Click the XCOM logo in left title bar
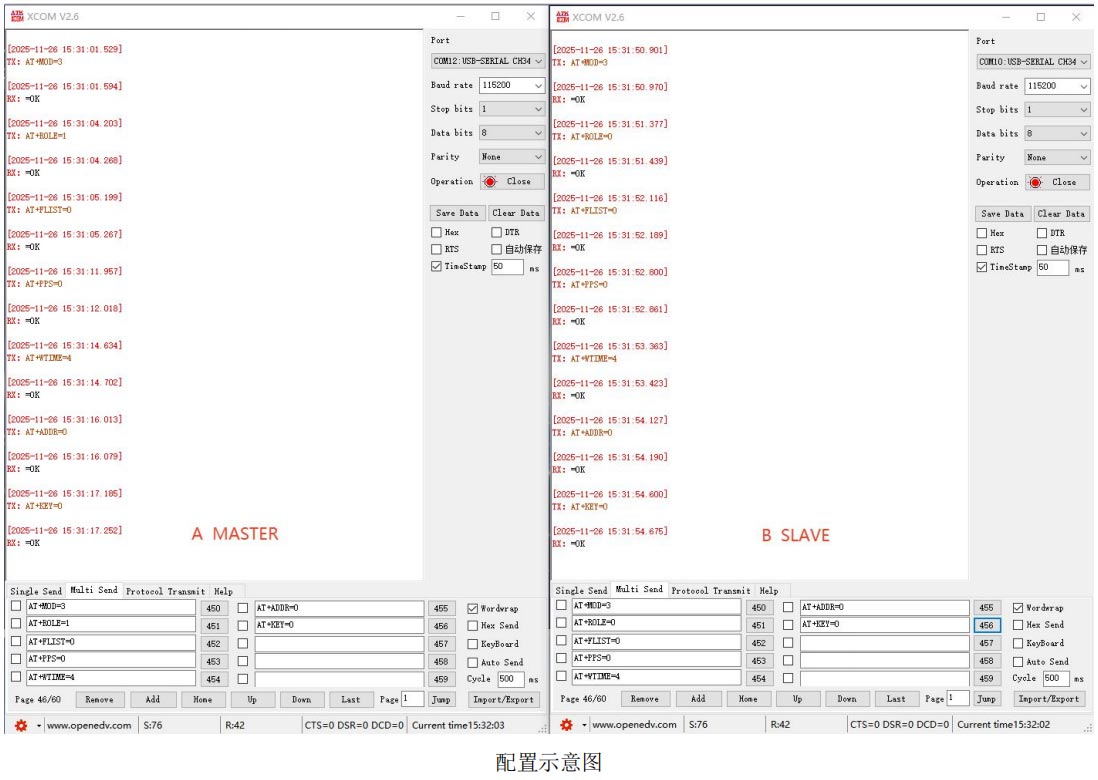The width and height of the screenshot is (1098, 780). pos(15,16)
